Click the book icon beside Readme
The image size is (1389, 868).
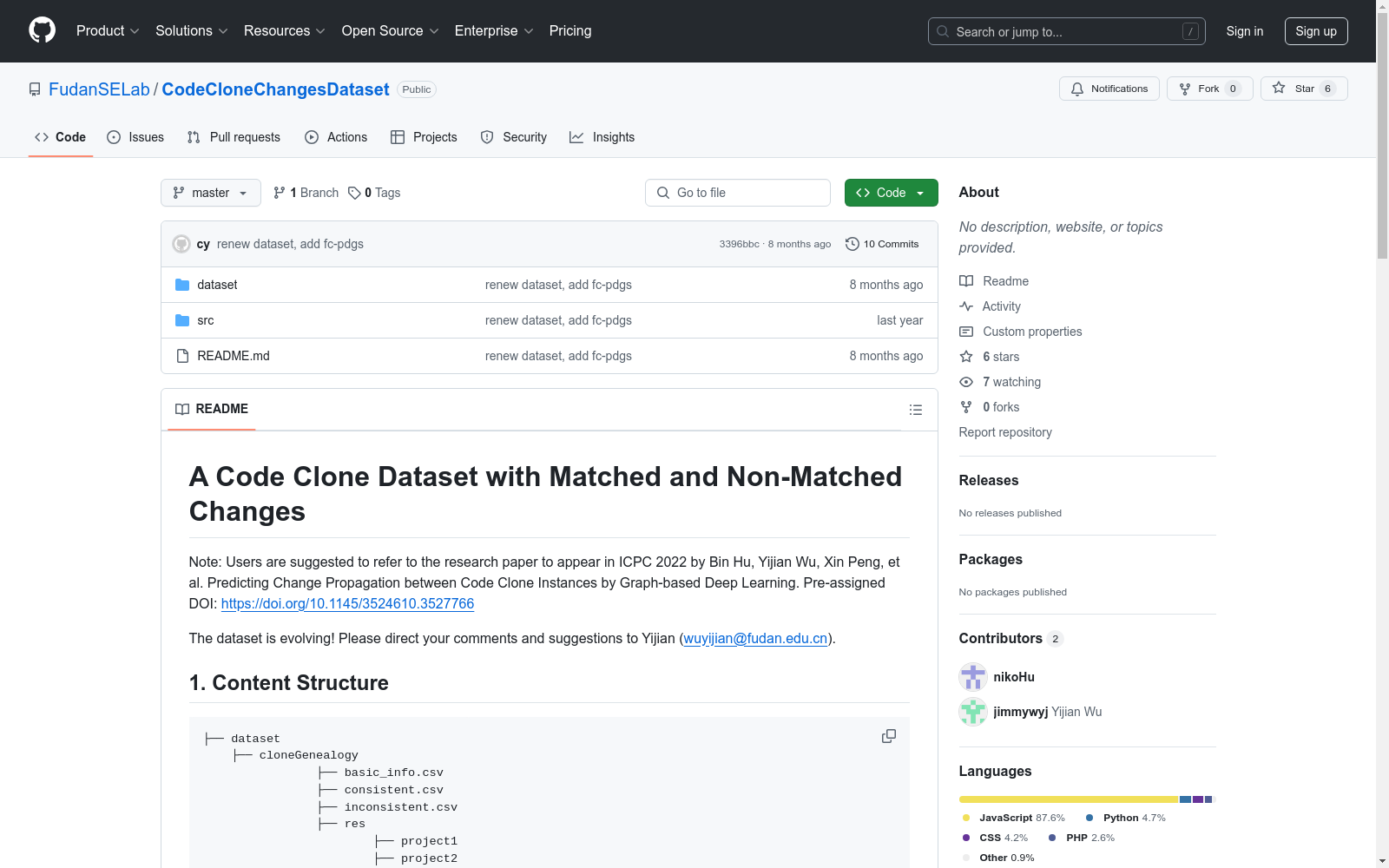(966, 281)
